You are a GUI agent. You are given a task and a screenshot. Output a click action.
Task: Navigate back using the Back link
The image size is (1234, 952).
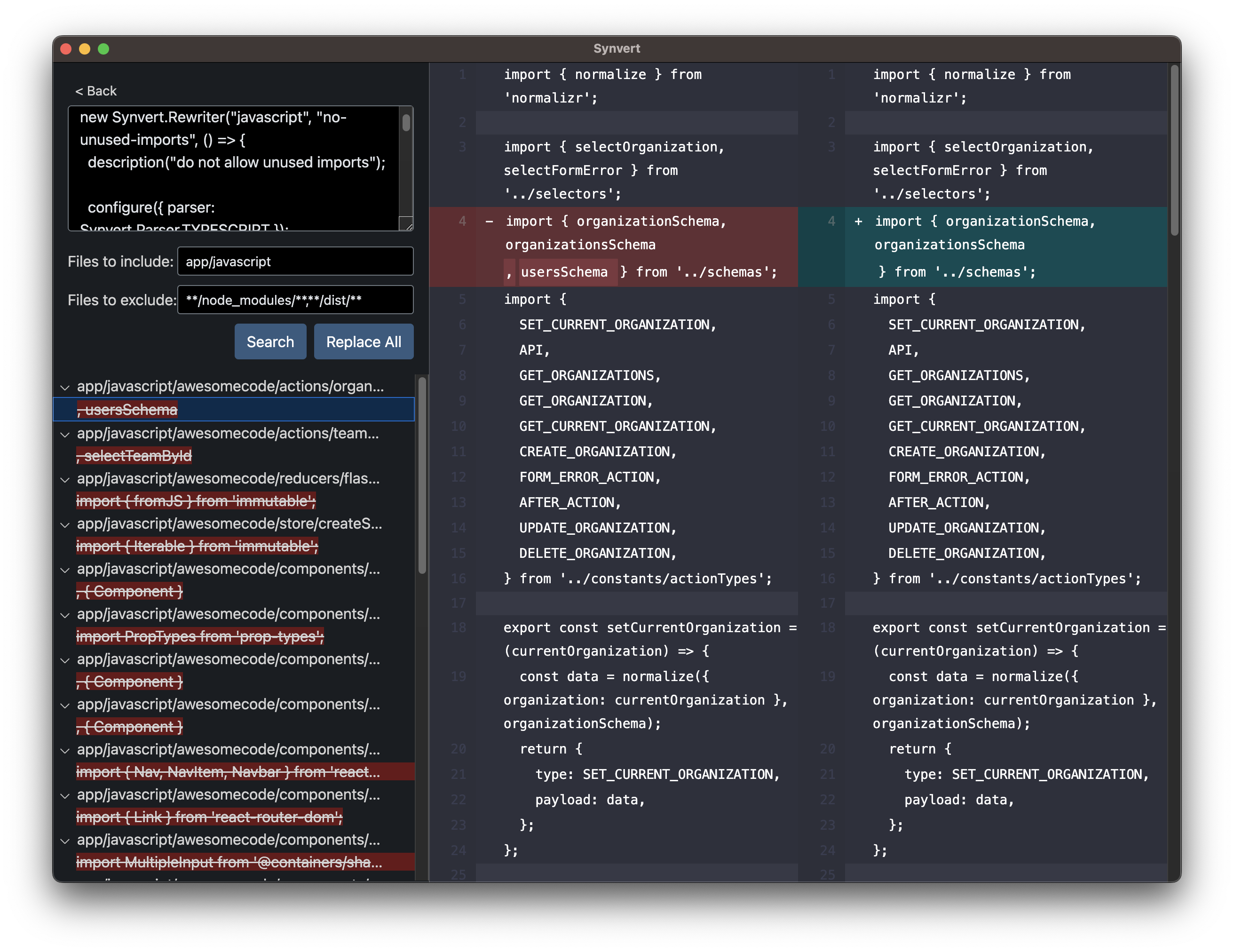[x=96, y=90]
